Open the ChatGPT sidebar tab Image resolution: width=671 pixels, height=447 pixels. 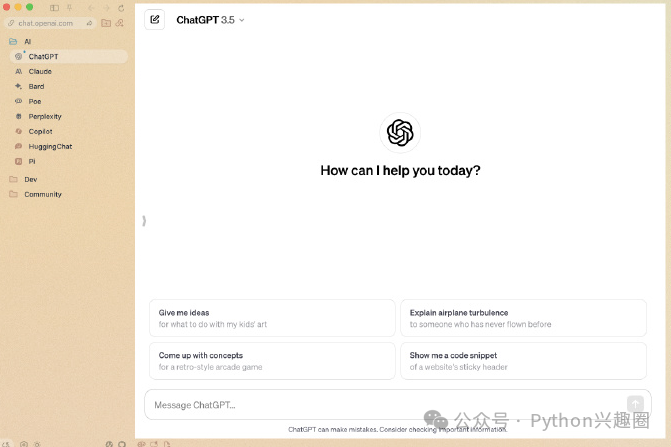[68, 56]
